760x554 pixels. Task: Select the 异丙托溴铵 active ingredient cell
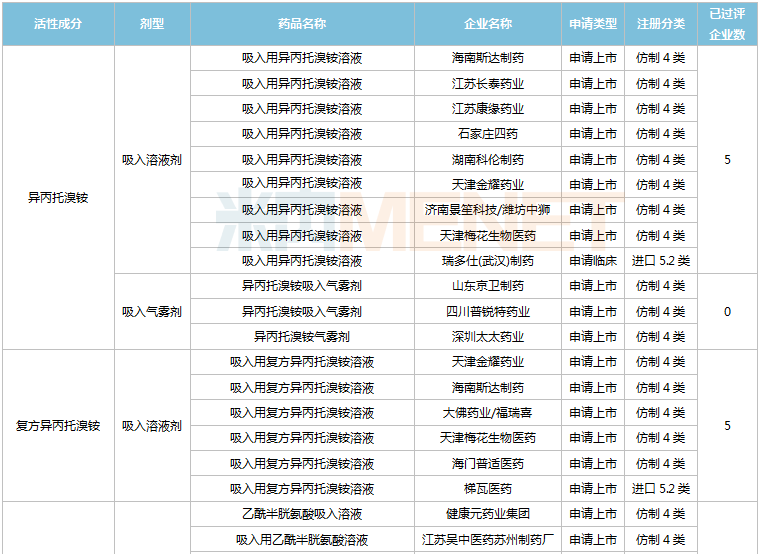(58, 197)
